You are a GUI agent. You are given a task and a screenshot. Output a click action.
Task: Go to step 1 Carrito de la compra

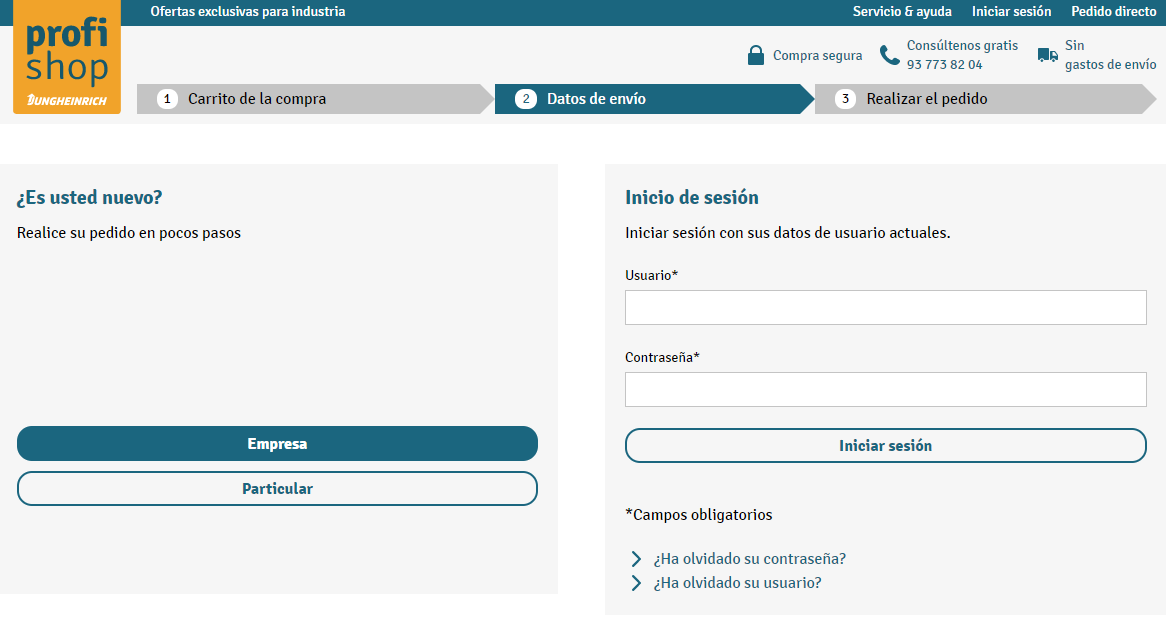(x=315, y=99)
